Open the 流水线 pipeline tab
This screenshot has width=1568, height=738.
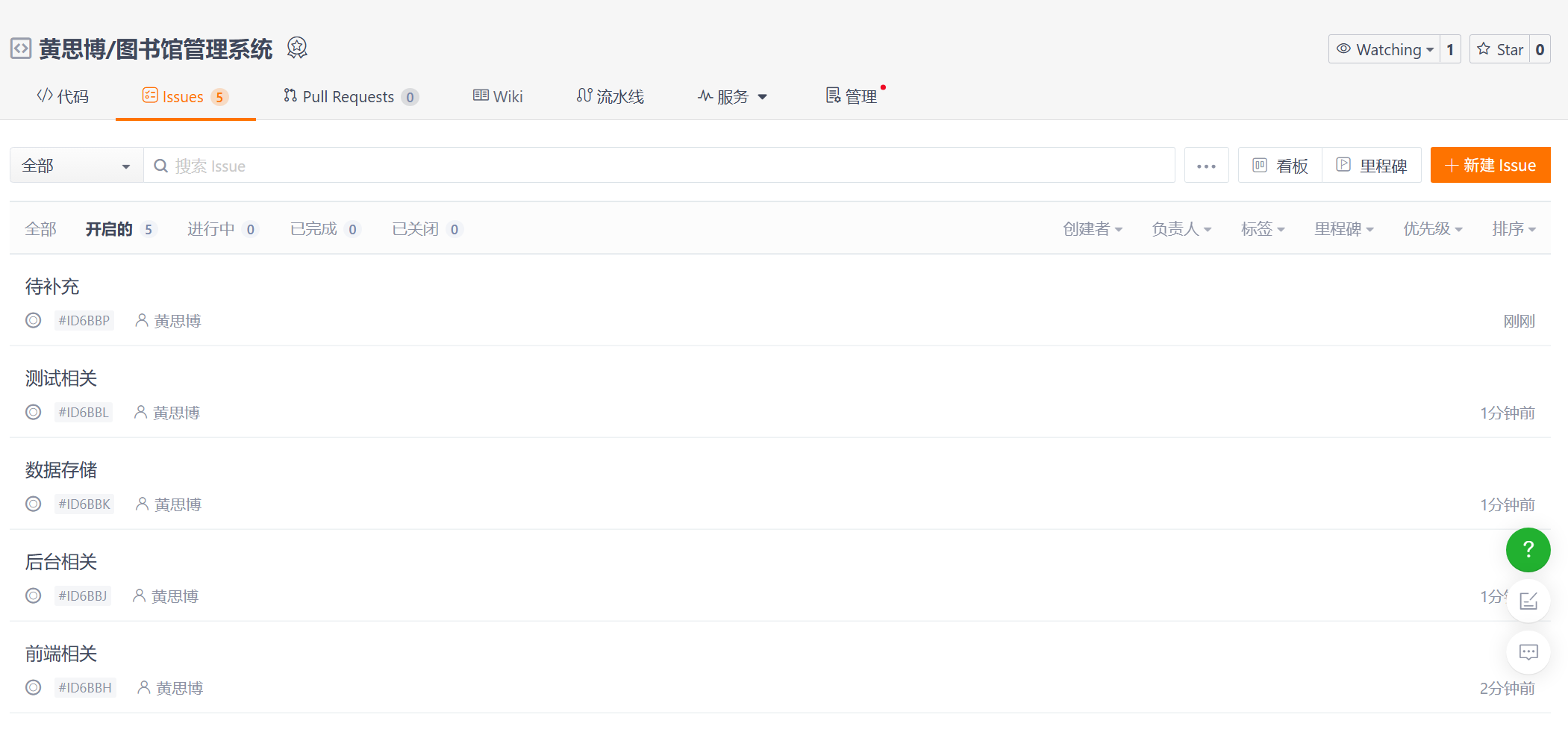(610, 97)
